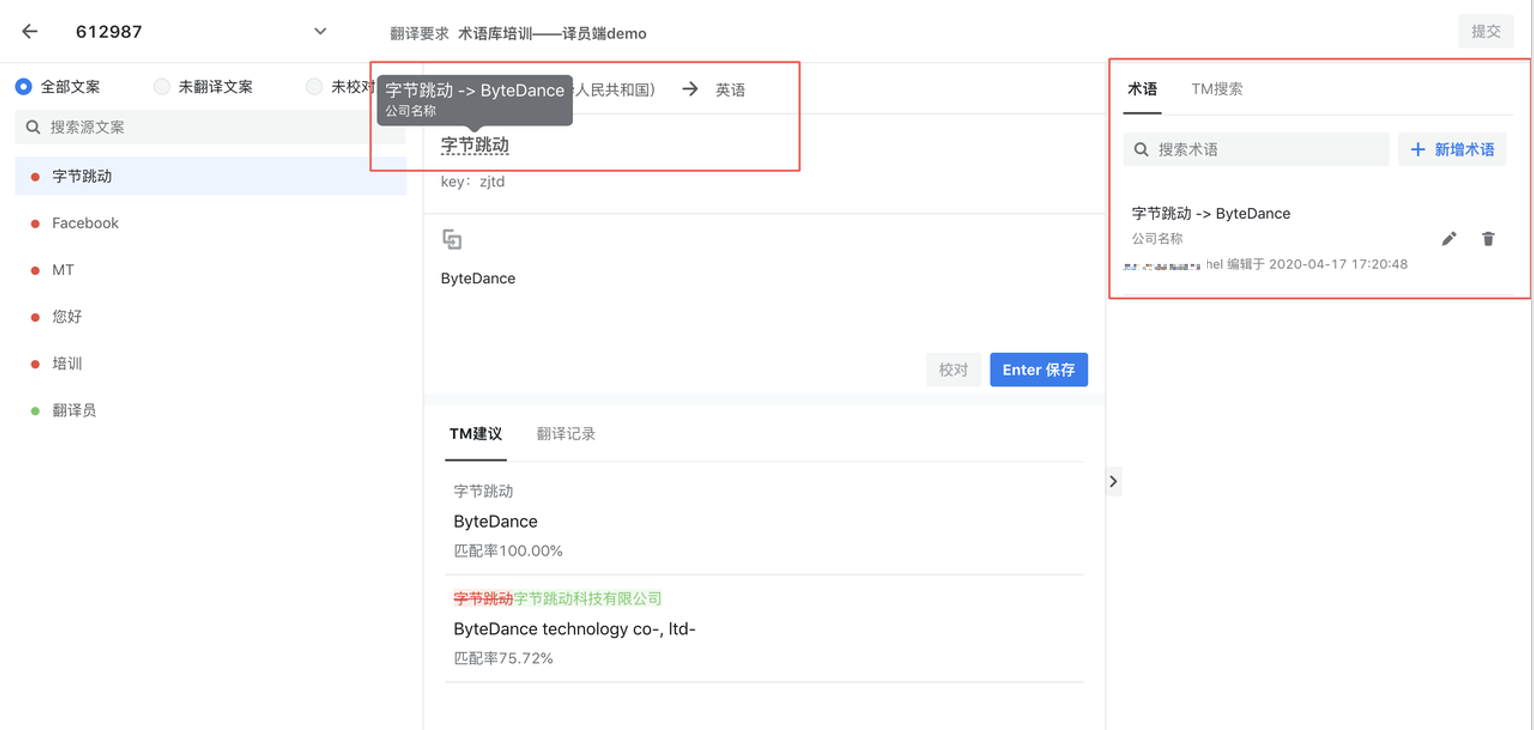Collapse the right terminology panel
Viewport: 1534px width, 730px height.
1113,482
